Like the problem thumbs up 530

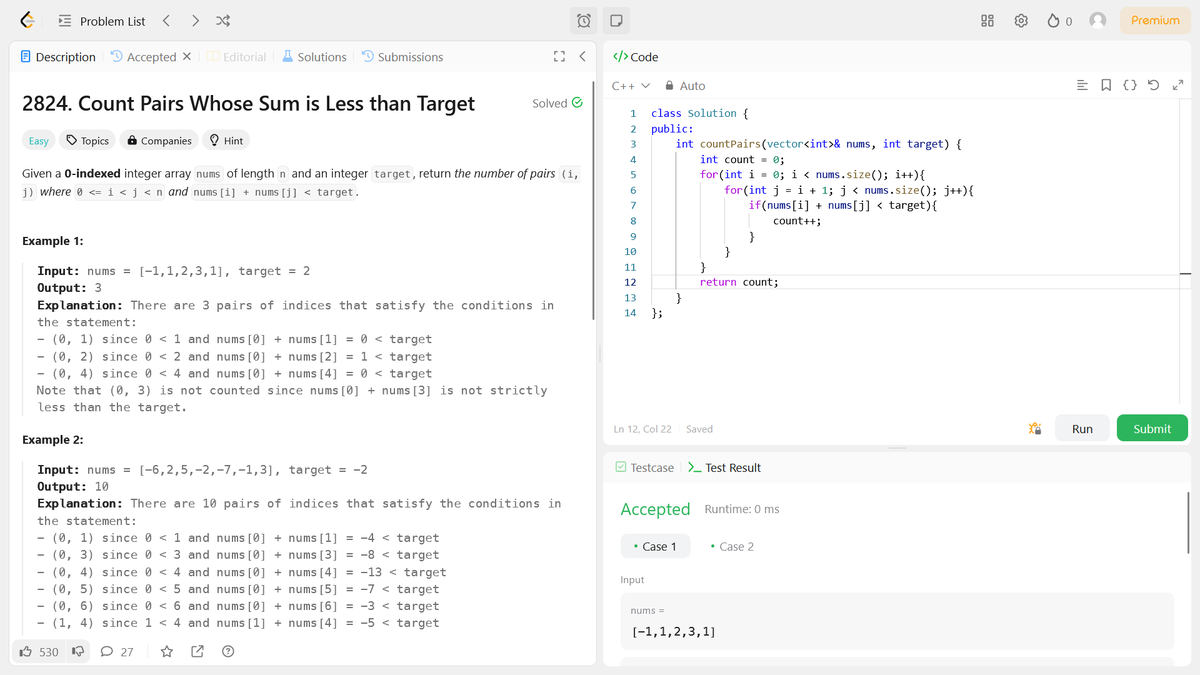tap(38, 652)
